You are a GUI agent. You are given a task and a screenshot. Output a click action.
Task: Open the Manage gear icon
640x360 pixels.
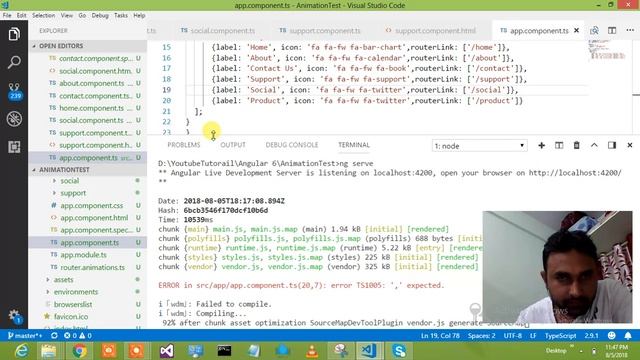tap(14, 316)
